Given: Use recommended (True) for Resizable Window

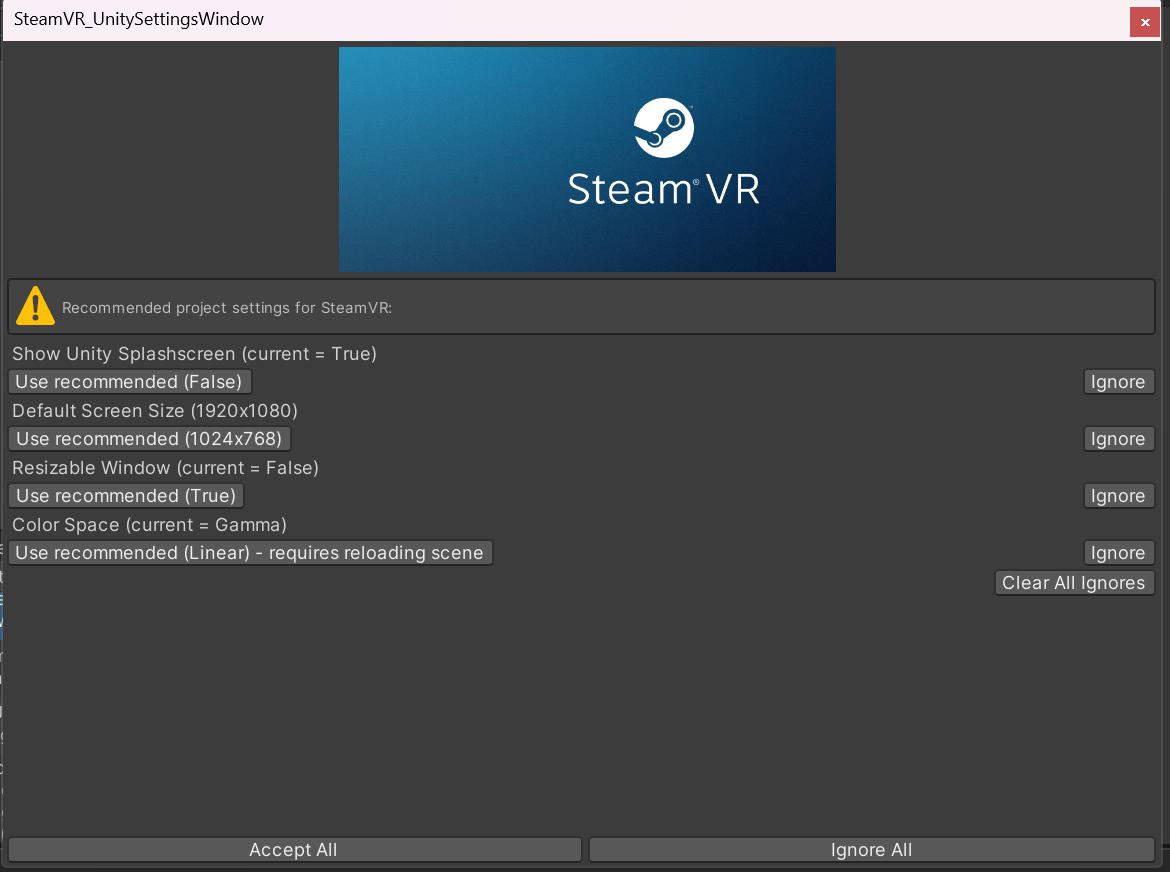Looking at the screenshot, I should coord(126,496).
